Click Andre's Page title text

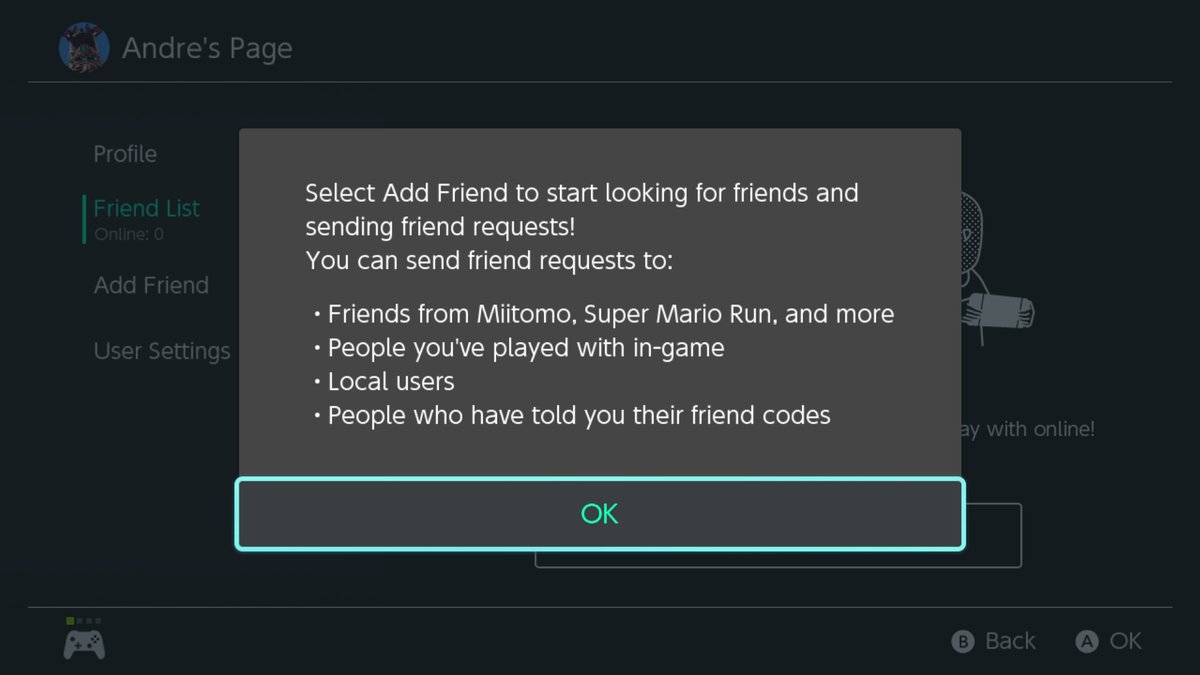point(207,47)
